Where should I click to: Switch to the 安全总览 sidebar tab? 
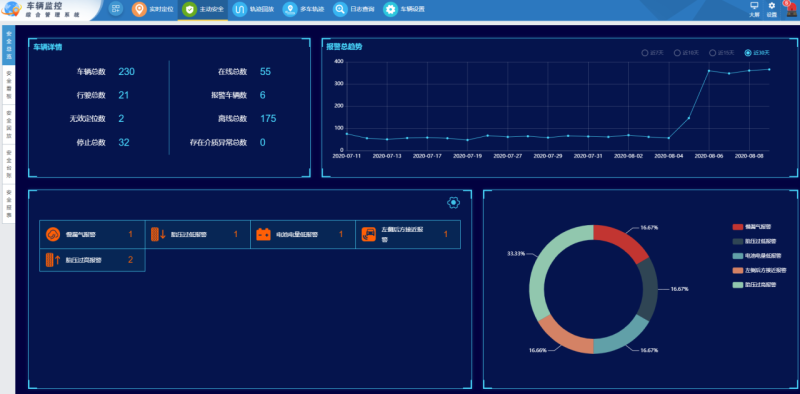9,44
